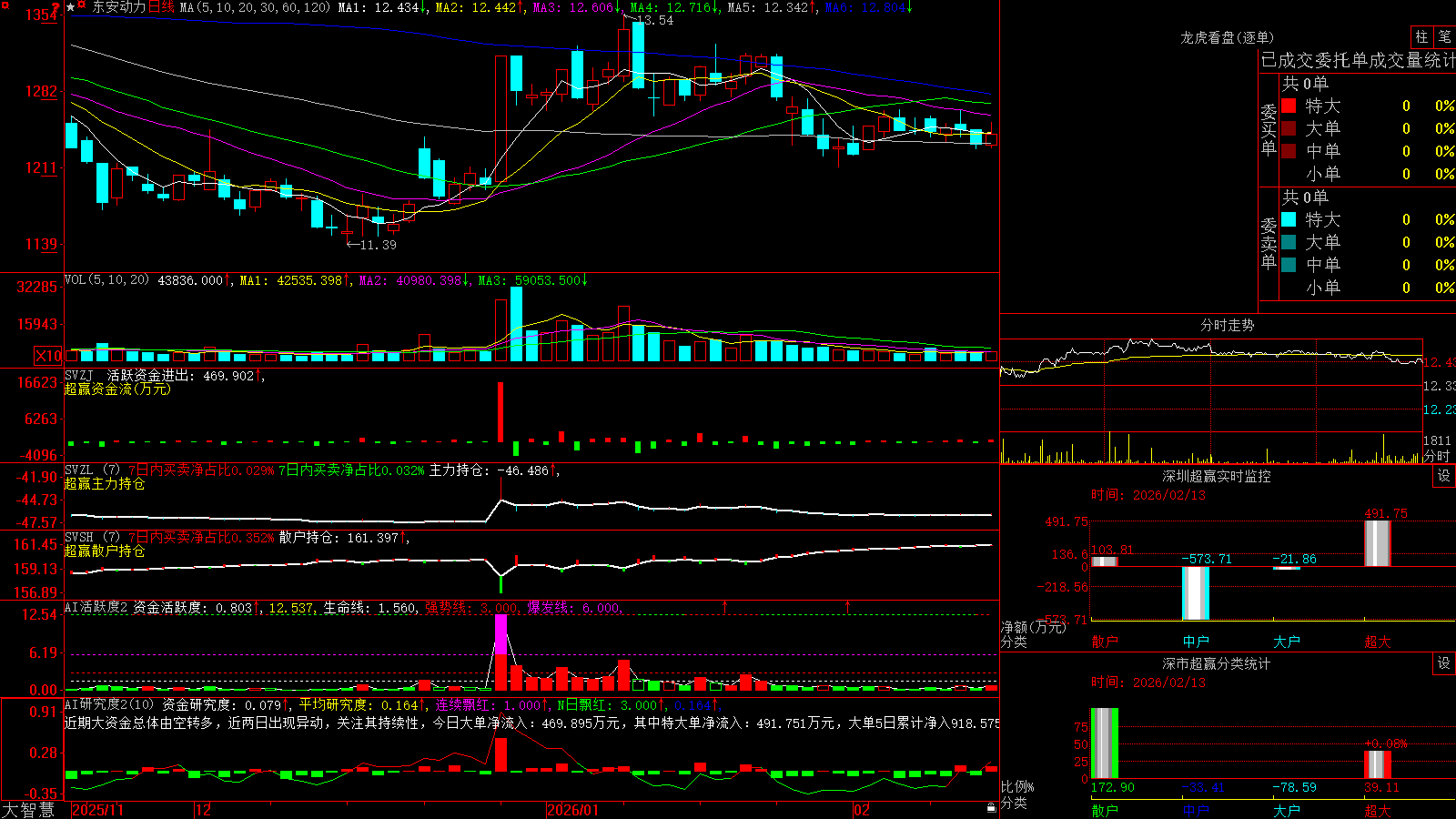Select the 笔 tick display button

pos(1444,37)
